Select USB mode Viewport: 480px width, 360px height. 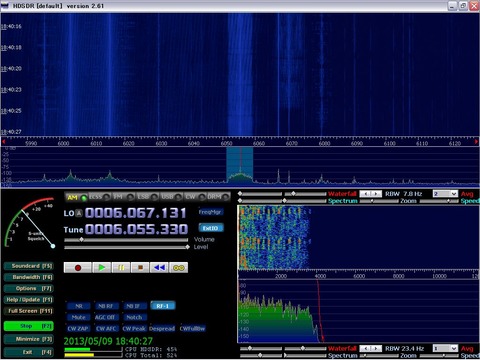(171, 197)
